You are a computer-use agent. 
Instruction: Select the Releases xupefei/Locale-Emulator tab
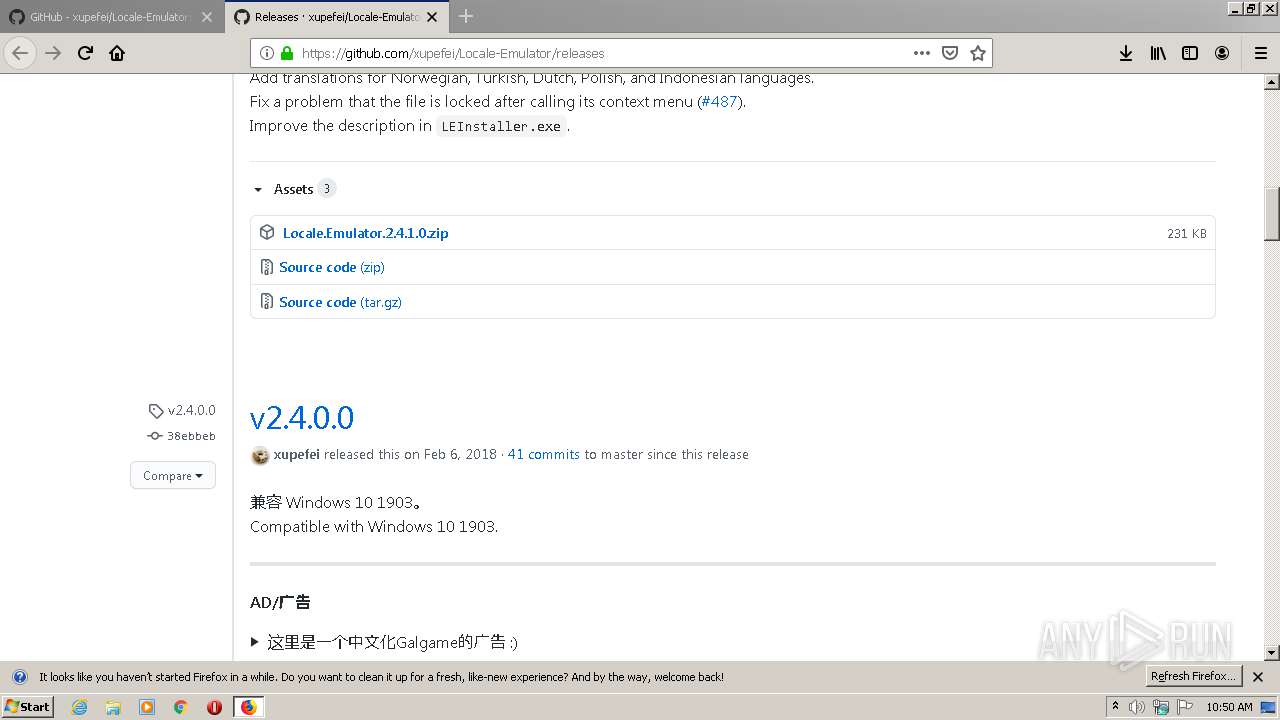click(x=337, y=17)
